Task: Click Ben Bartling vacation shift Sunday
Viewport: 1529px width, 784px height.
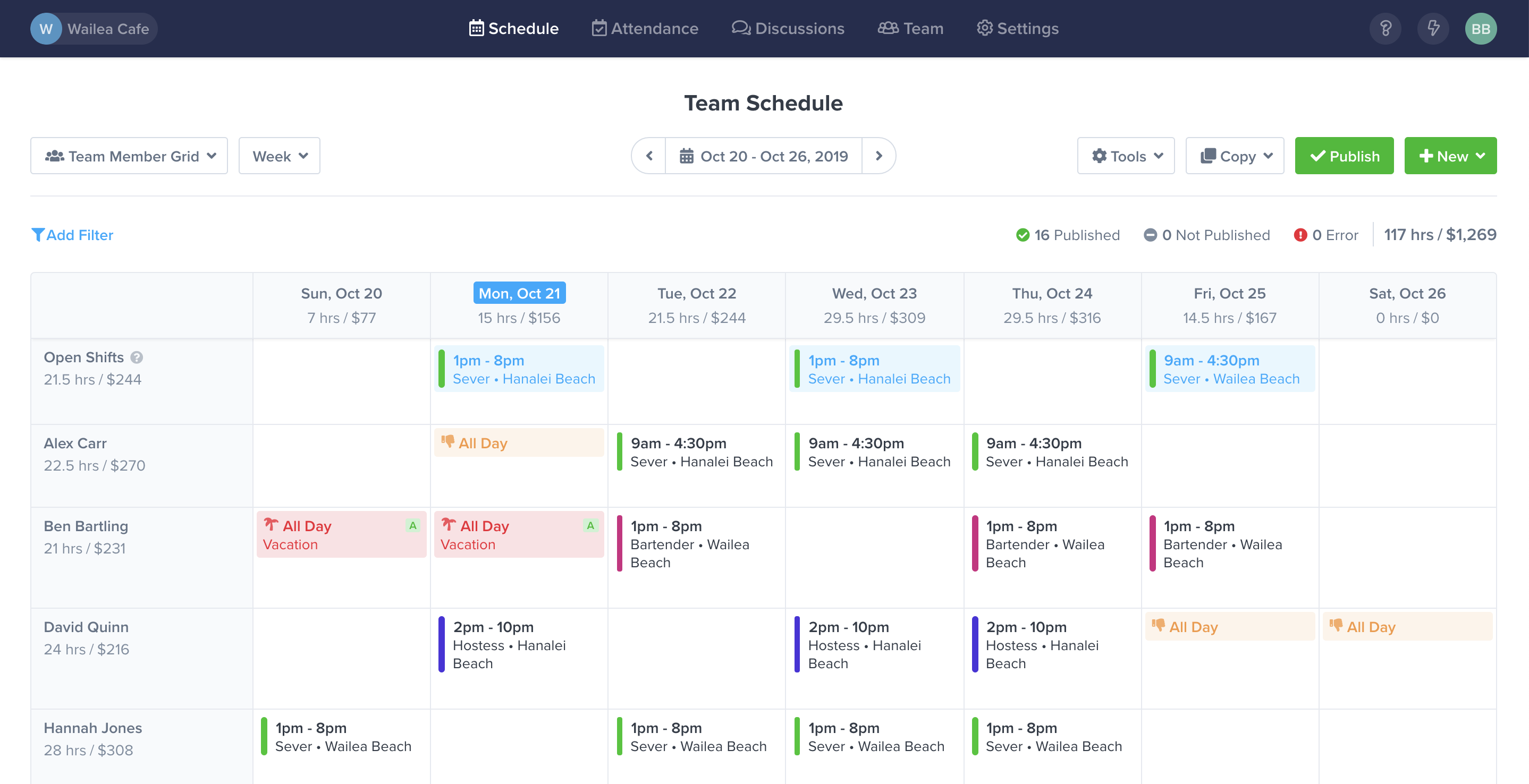Action: [x=340, y=534]
